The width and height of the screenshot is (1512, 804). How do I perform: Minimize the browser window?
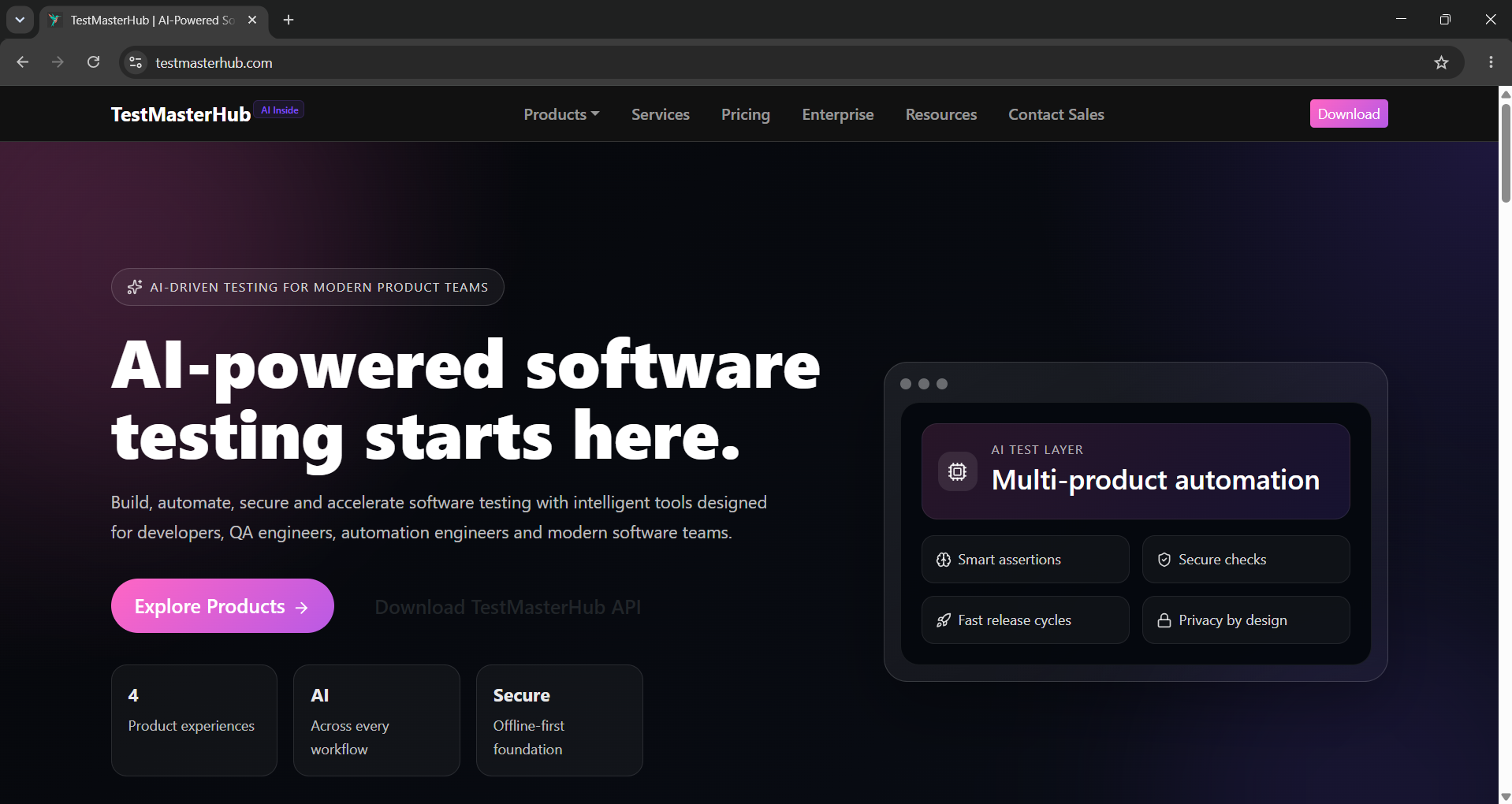(x=1401, y=20)
